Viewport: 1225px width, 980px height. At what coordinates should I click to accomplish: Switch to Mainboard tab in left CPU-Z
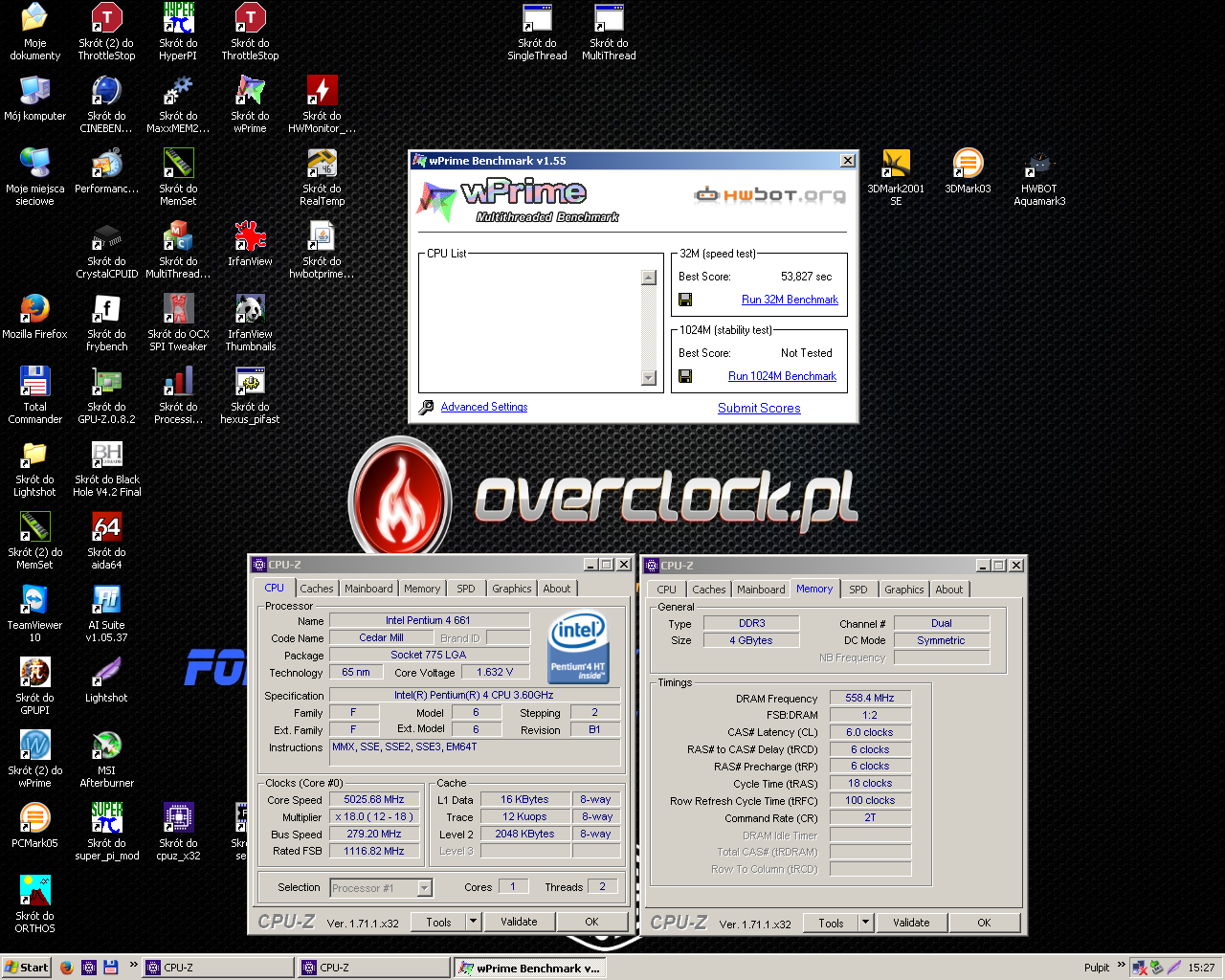(x=368, y=589)
